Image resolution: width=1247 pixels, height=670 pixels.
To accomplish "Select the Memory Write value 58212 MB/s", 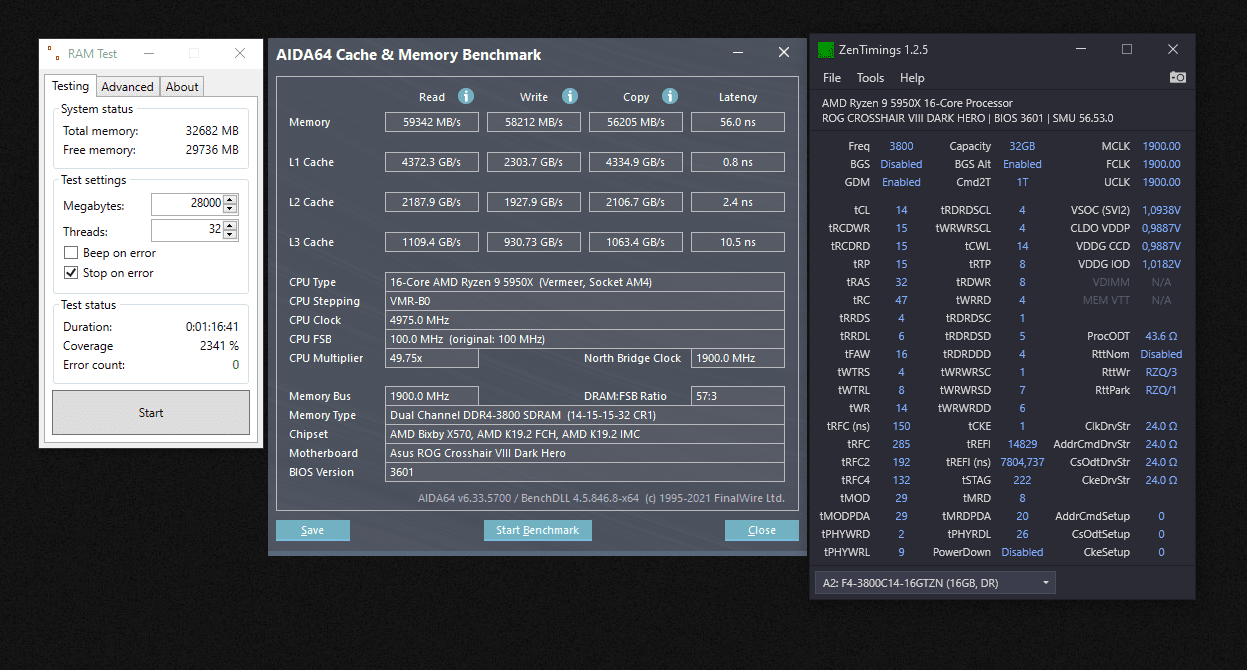I will [534, 122].
